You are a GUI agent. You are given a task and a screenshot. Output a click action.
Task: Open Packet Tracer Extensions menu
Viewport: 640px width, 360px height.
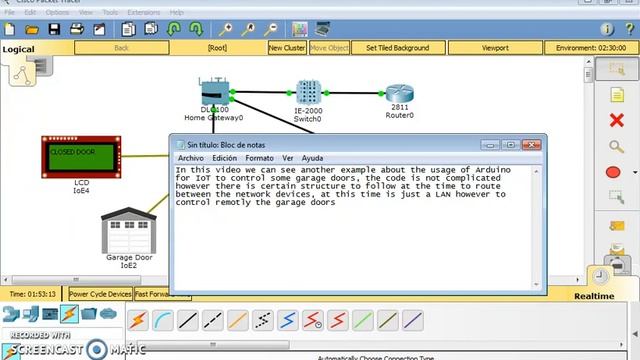point(144,12)
